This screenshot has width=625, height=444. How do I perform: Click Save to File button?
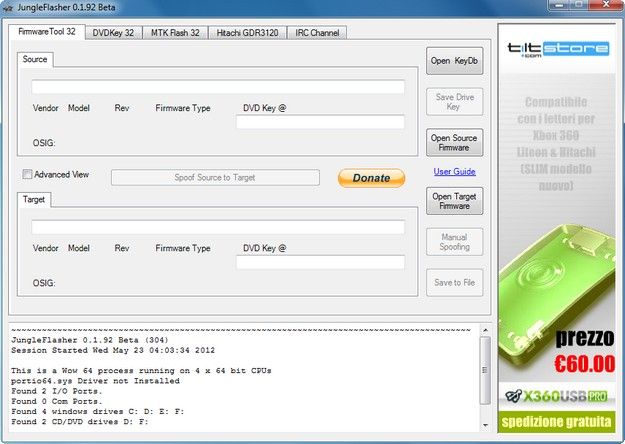coord(454,283)
